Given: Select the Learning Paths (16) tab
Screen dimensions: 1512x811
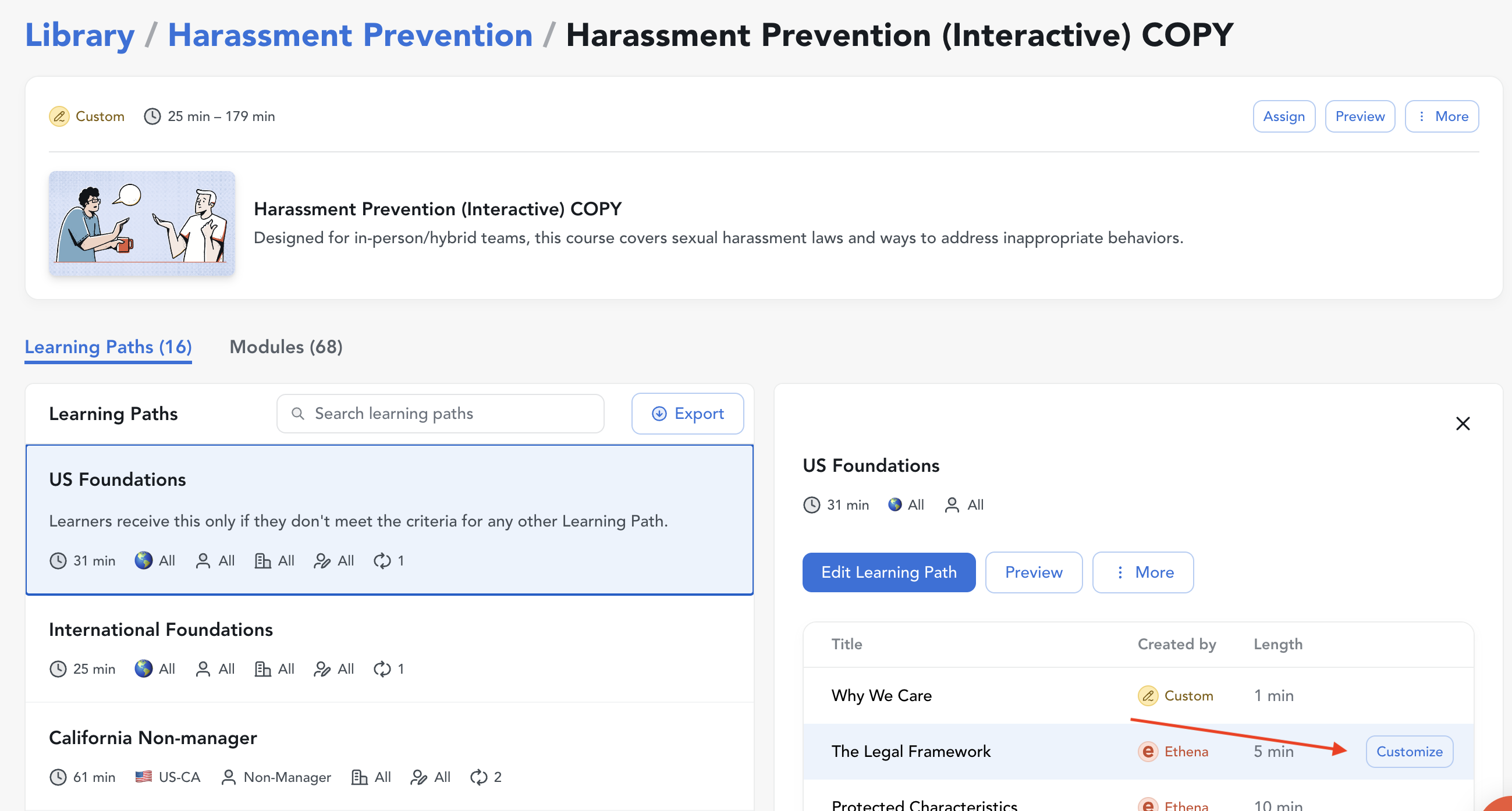Looking at the screenshot, I should [x=108, y=347].
